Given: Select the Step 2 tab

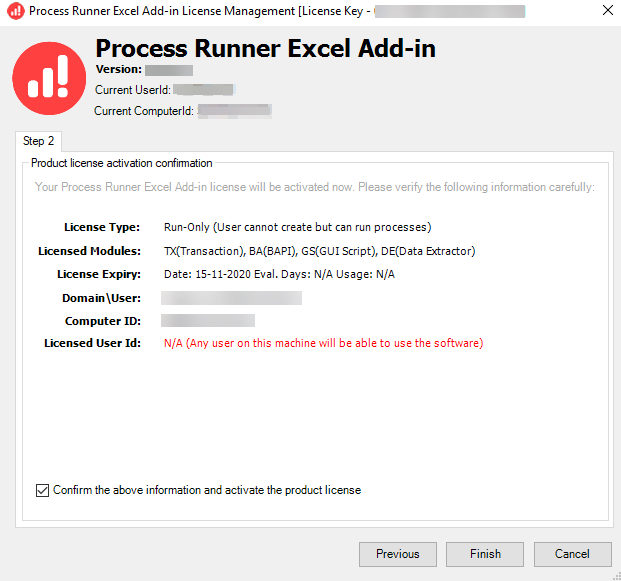Looking at the screenshot, I should pos(38,141).
